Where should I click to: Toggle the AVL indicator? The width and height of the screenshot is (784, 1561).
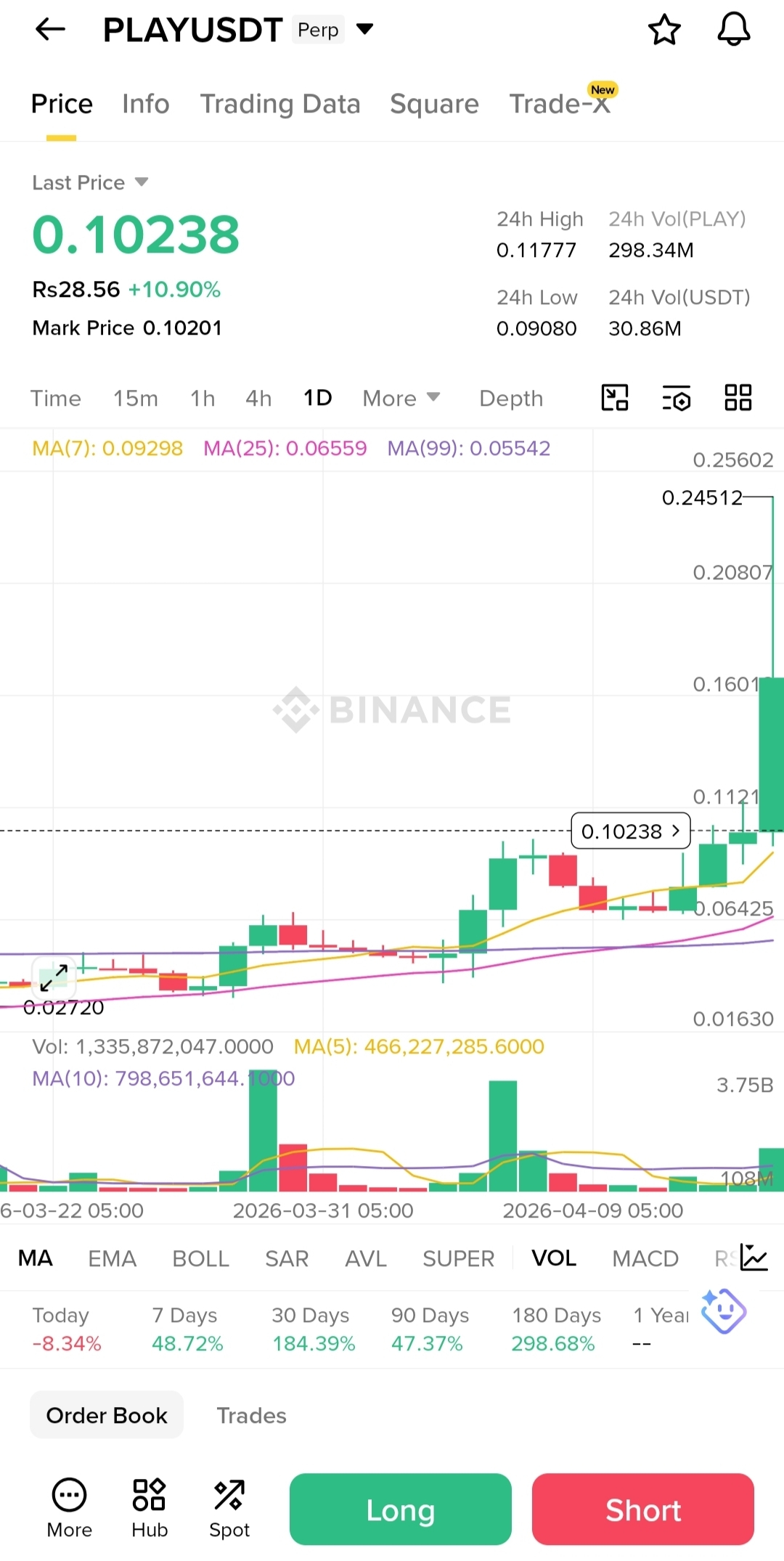[366, 1258]
